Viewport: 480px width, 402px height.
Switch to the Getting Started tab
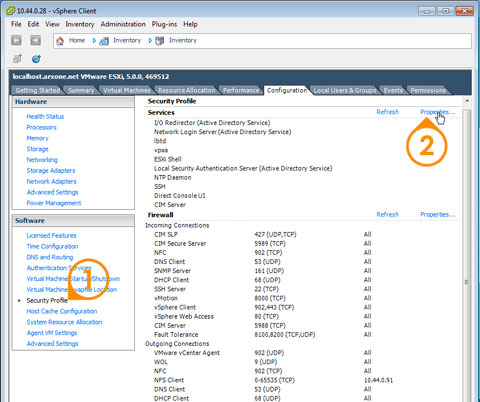click(38, 90)
